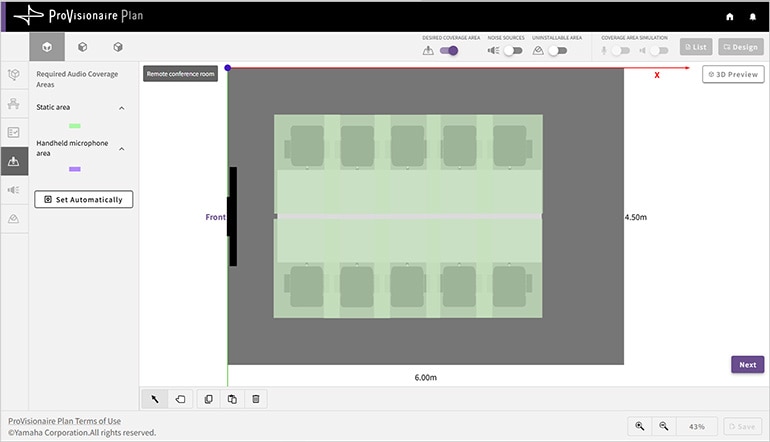Viewport: 770px width, 442px height.
Task: Zoom in using the magnifier plus
Action: [640, 426]
